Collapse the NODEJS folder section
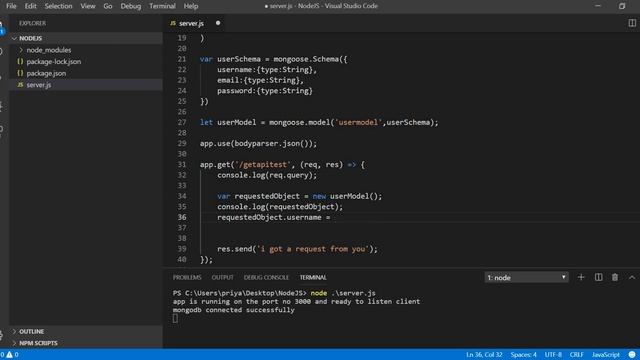Viewport: 640px width, 360px height. pyautogui.click(x=86, y=38)
